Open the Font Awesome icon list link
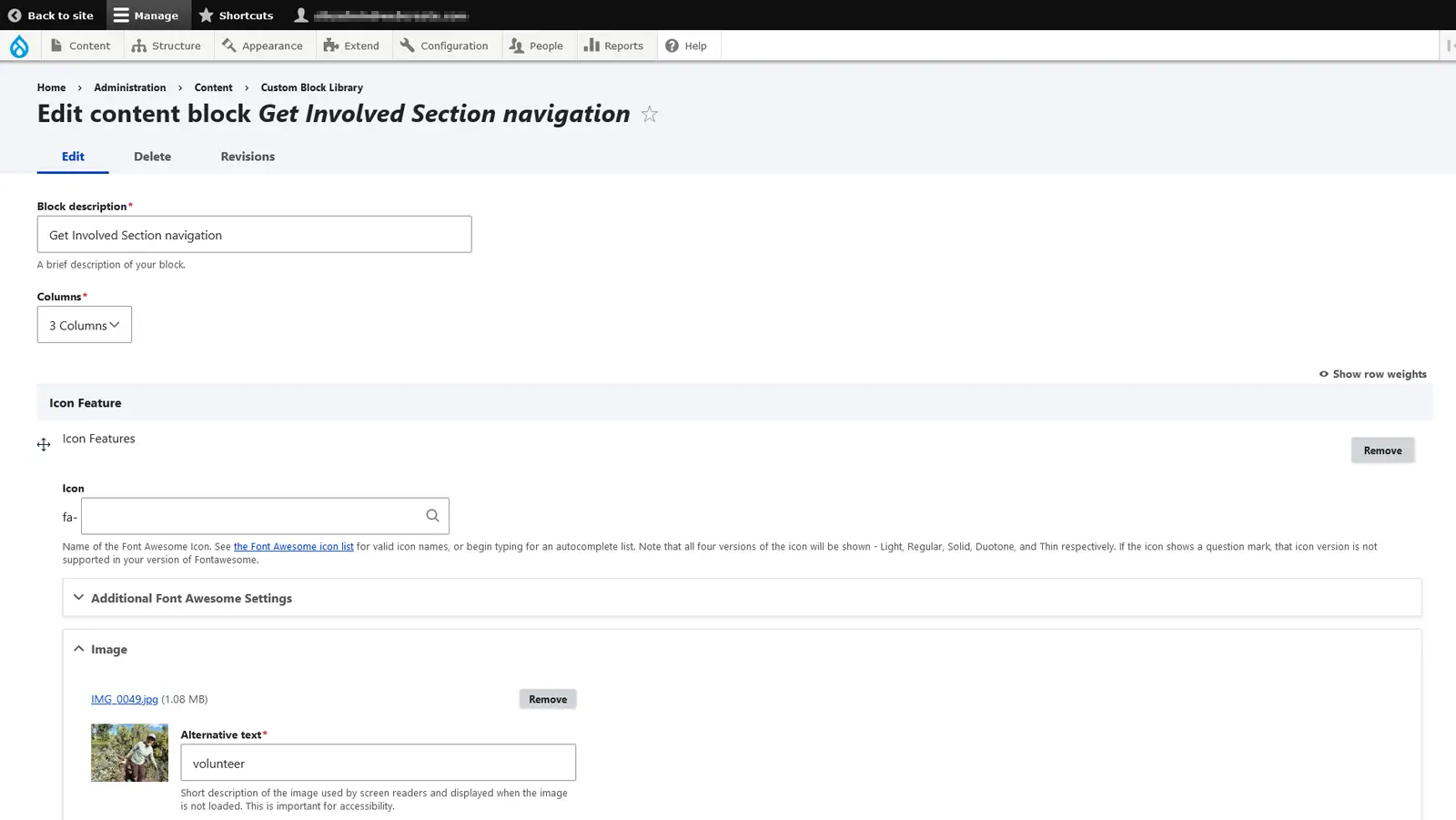Viewport: 1456px width, 820px height. coord(293,547)
